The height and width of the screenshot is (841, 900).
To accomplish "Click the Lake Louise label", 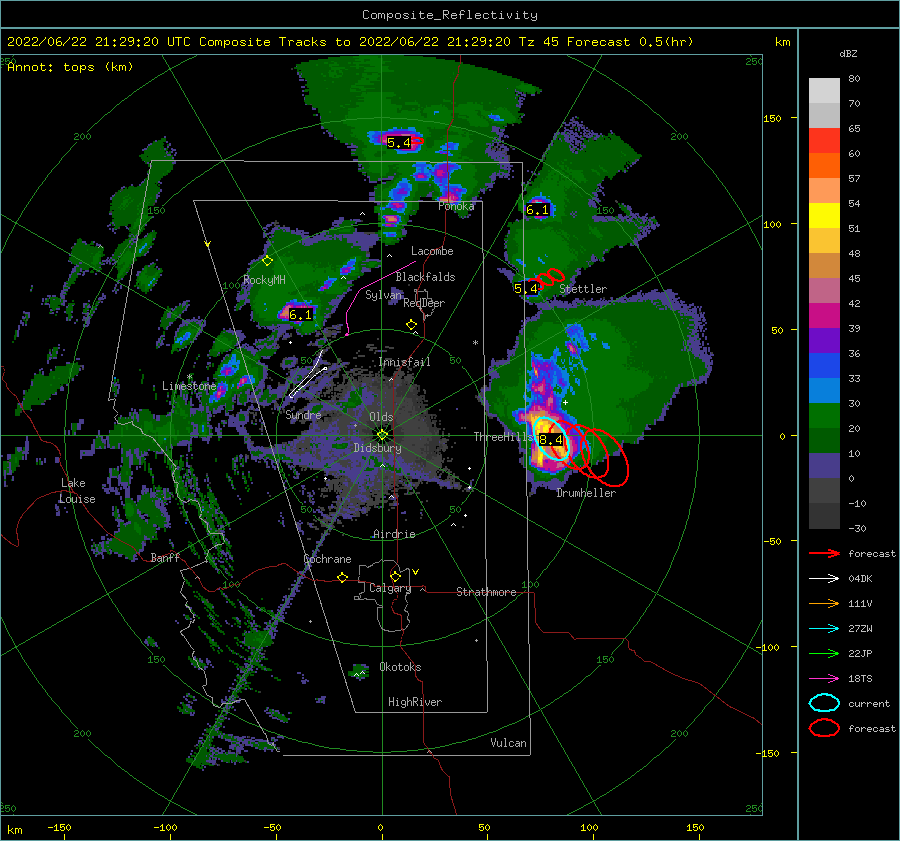I will 78,491.
